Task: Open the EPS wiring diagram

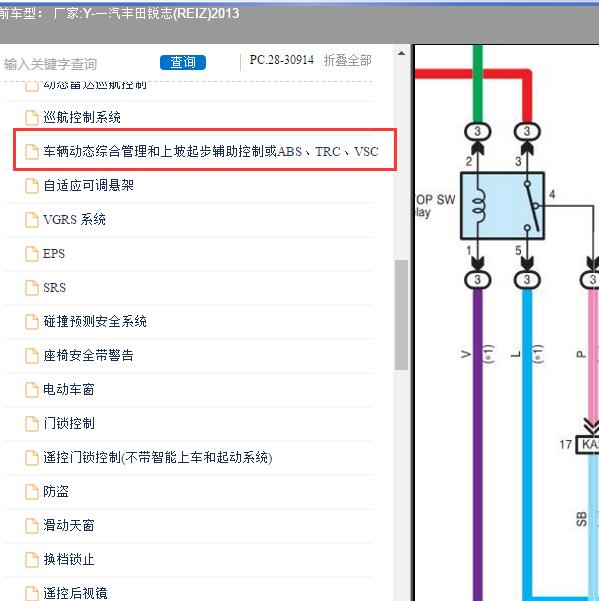Action: click(54, 254)
